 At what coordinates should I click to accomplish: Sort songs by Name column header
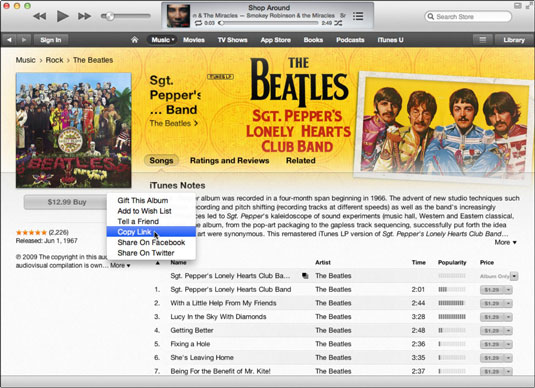pyautogui.click(x=178, y=262)
